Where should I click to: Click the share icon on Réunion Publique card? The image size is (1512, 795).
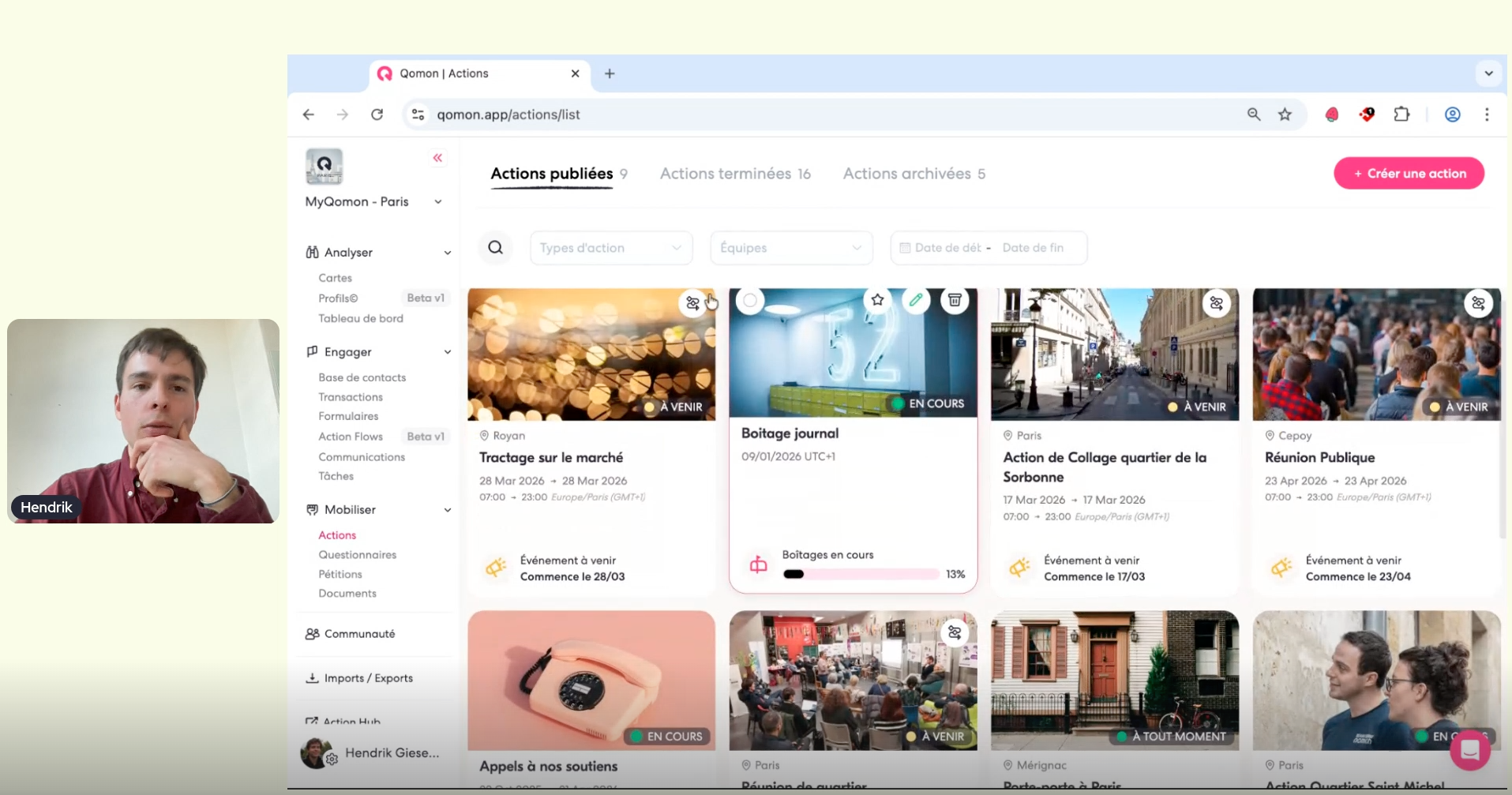coord(1478,303)
